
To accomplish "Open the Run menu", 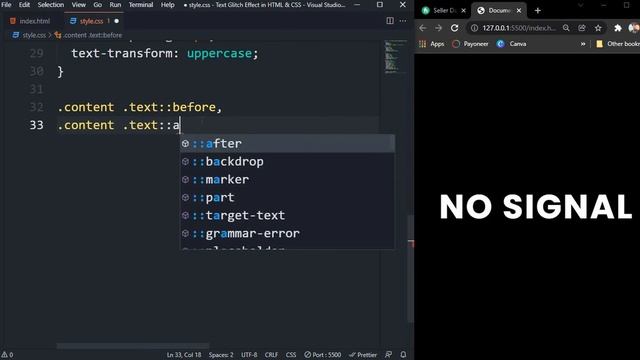I will click(x=115, y=5).
